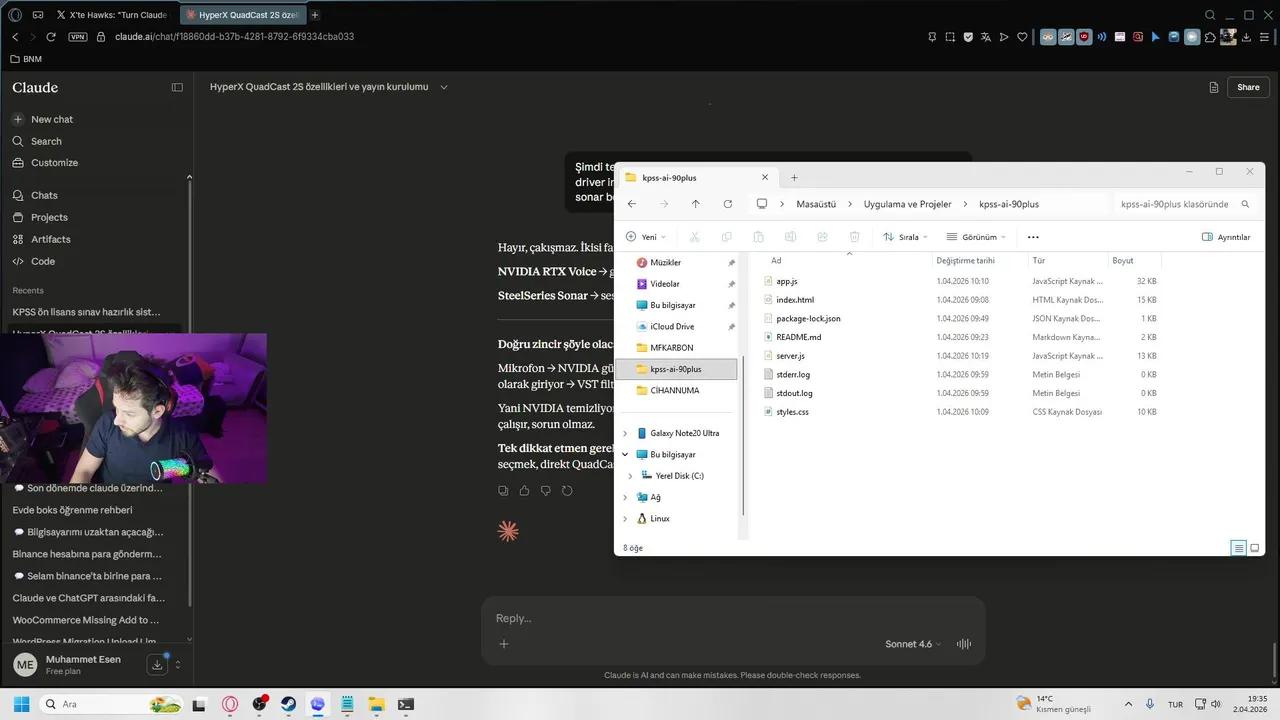The width and height of the screenshot is (1280, 720).
Task: Collapse the Claude sidebar panel
Action: (x=177, y=87)
